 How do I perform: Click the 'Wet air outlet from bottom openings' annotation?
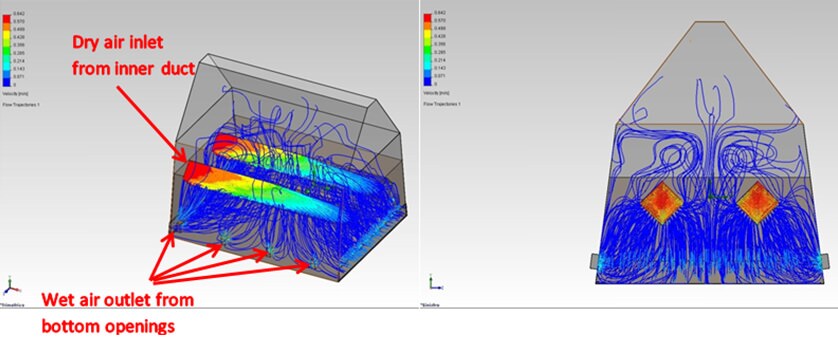click(x=118, y=313)
